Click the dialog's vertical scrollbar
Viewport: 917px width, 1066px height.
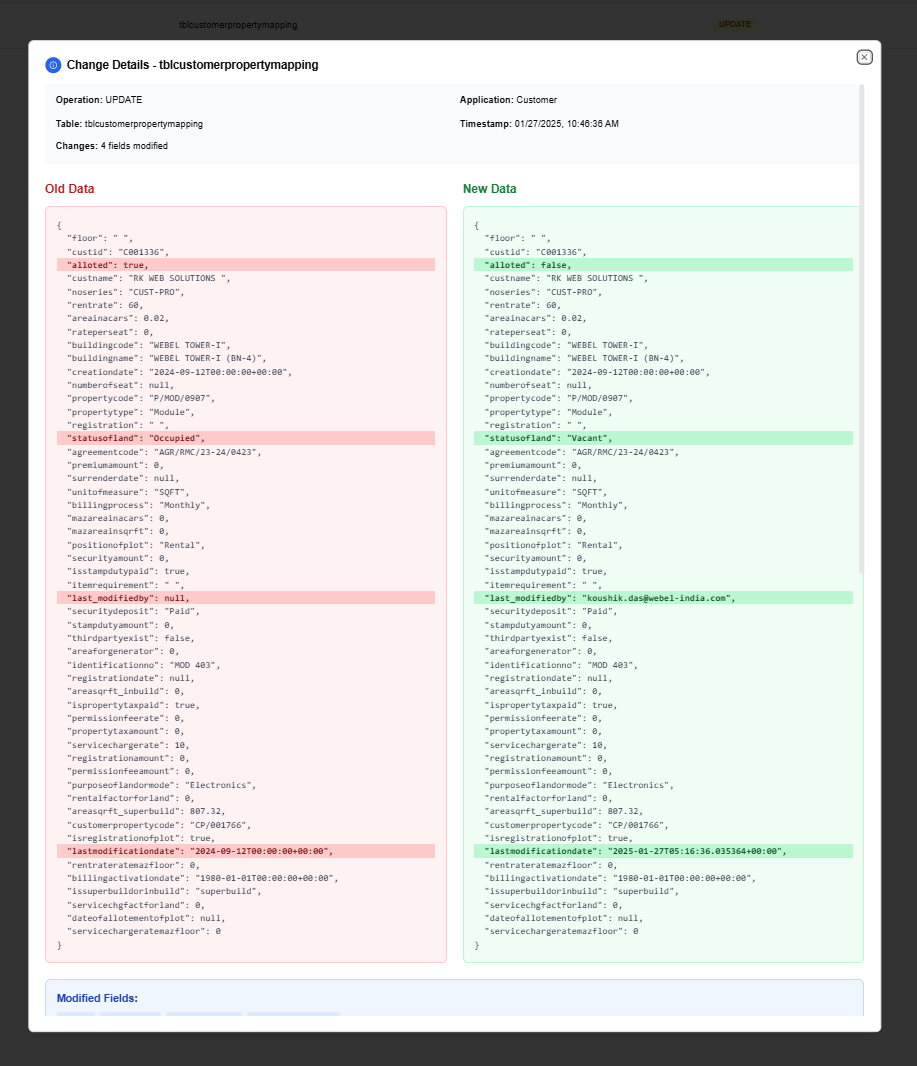861,330
